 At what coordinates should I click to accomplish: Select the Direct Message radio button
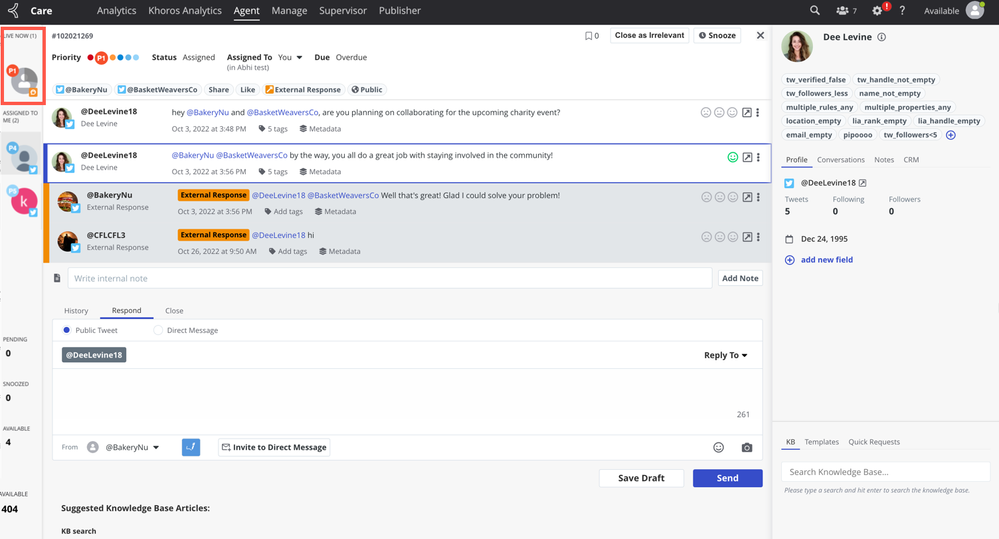point(158,330)
